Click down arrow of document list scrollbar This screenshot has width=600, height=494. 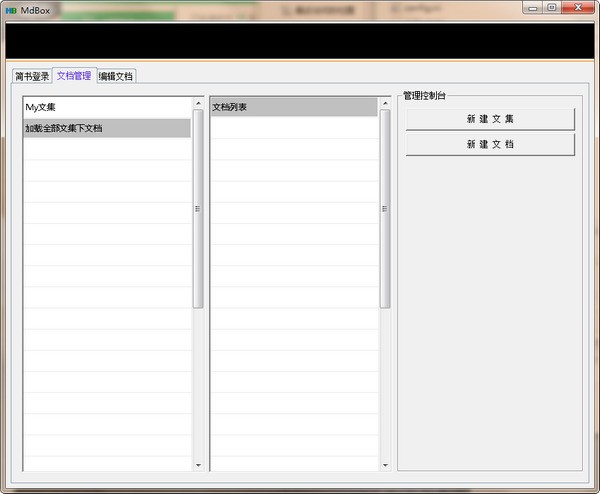[x=385, y=465]
